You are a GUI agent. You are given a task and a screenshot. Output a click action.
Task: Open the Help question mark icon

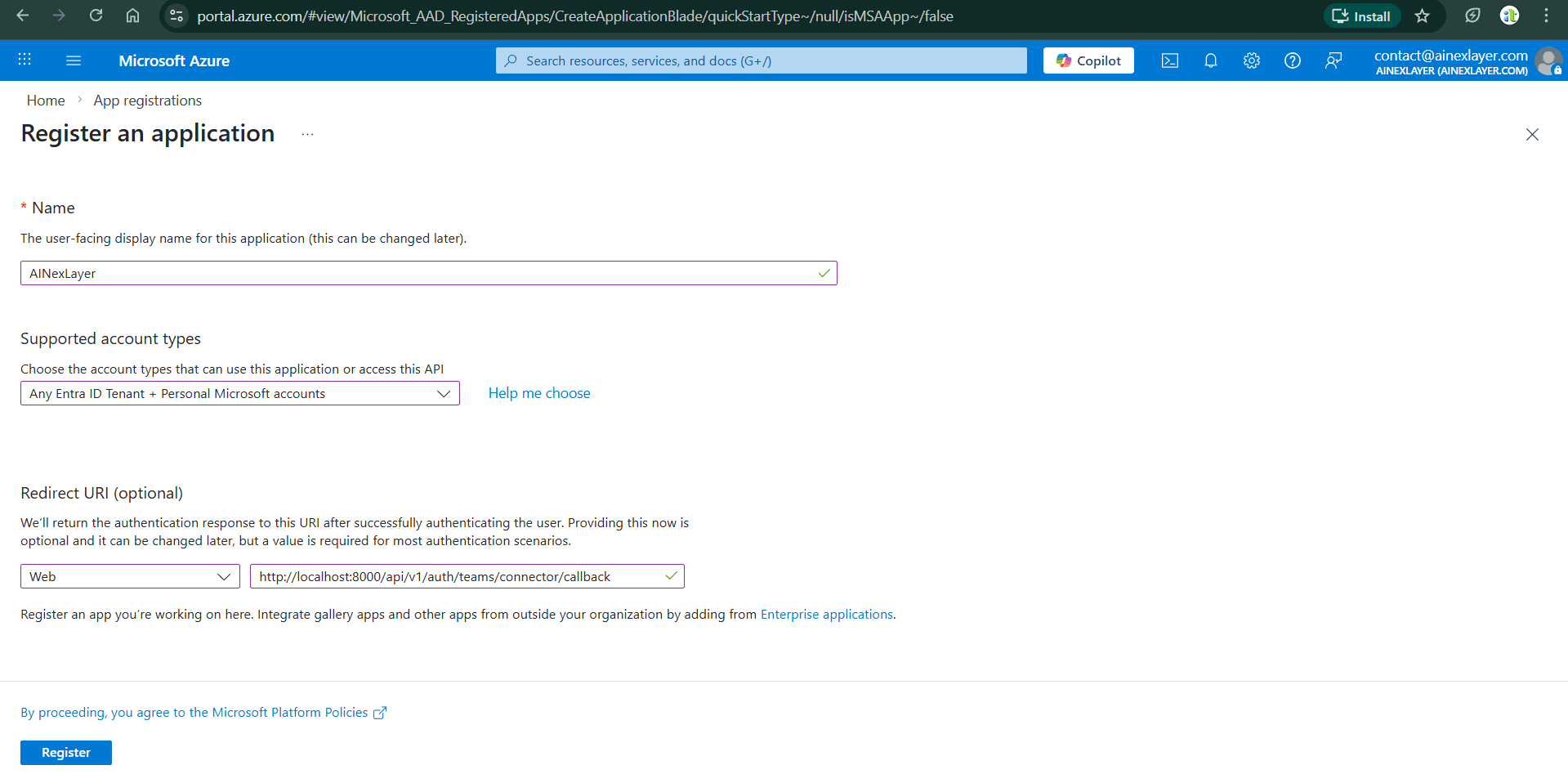click(1292, 60)
